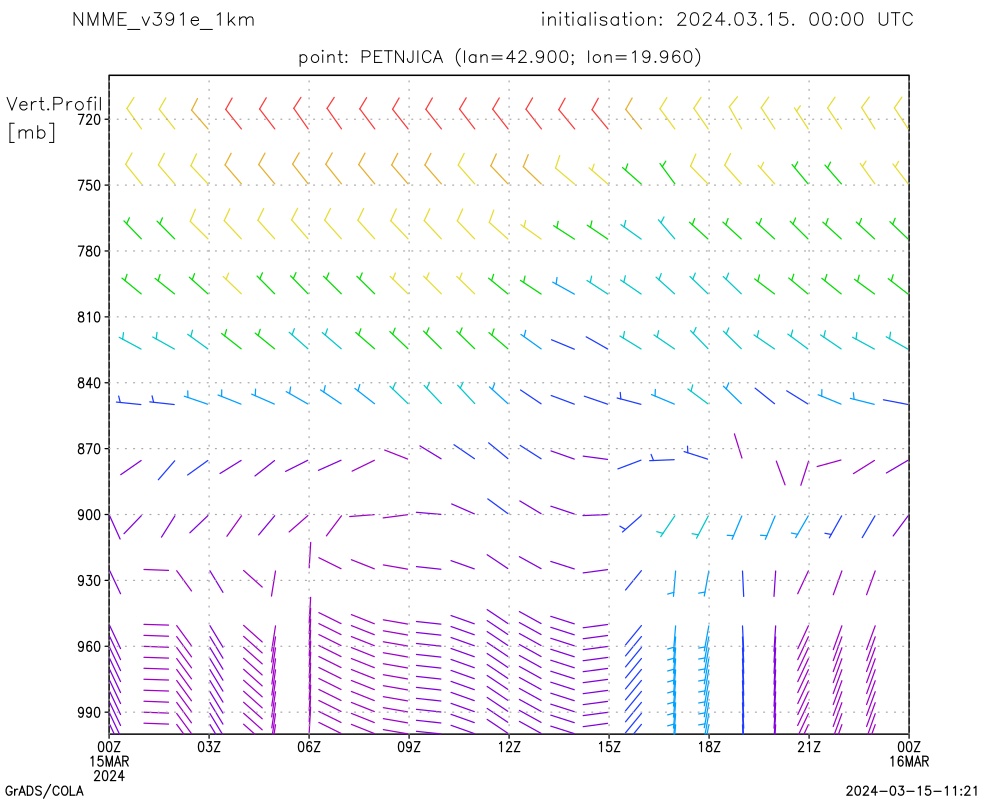Image resolution: width=1000 pixels, height=800 pixels.
Task: Click the 750 pressure level label
Action: pos(90,185)
